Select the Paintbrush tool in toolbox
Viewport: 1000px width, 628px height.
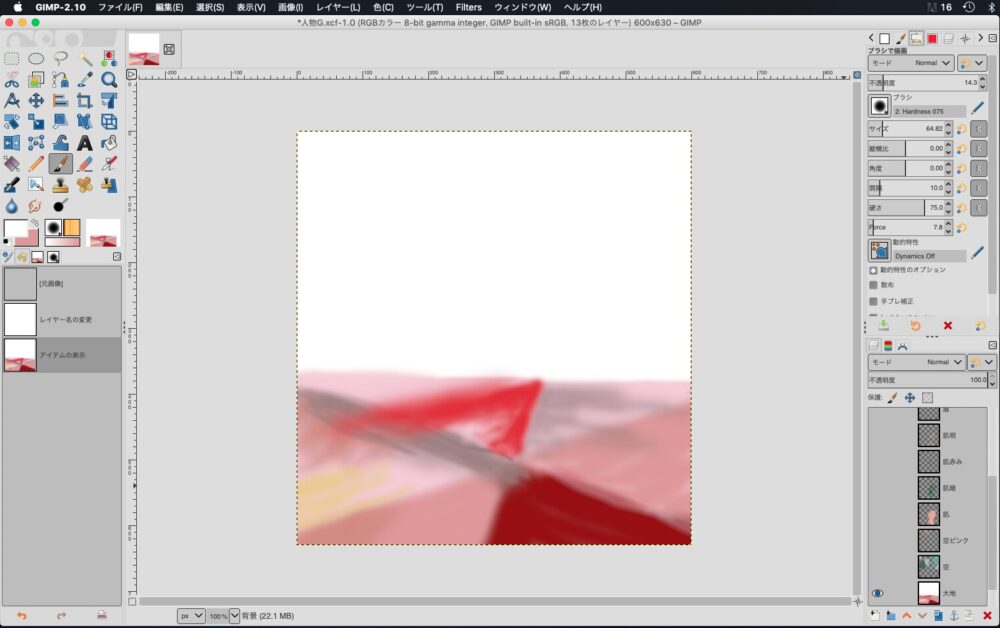[x=60, y=163]
